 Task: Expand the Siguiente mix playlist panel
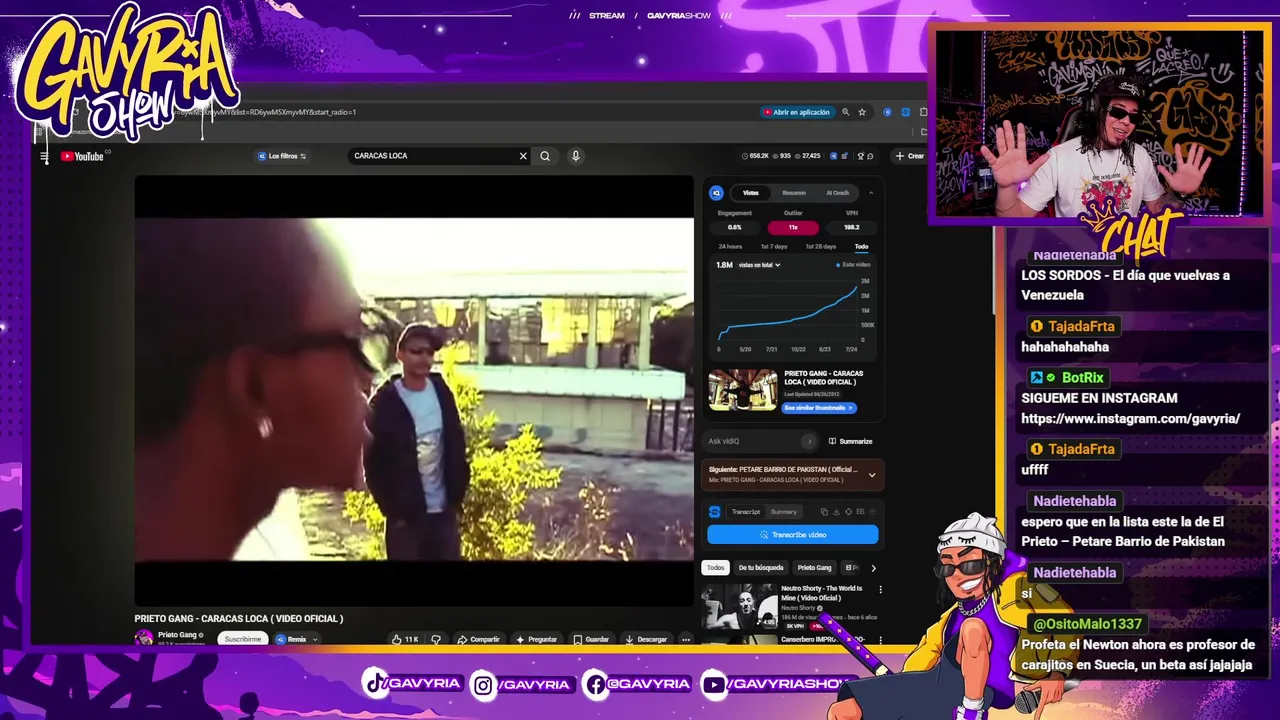tap(872, 475)
